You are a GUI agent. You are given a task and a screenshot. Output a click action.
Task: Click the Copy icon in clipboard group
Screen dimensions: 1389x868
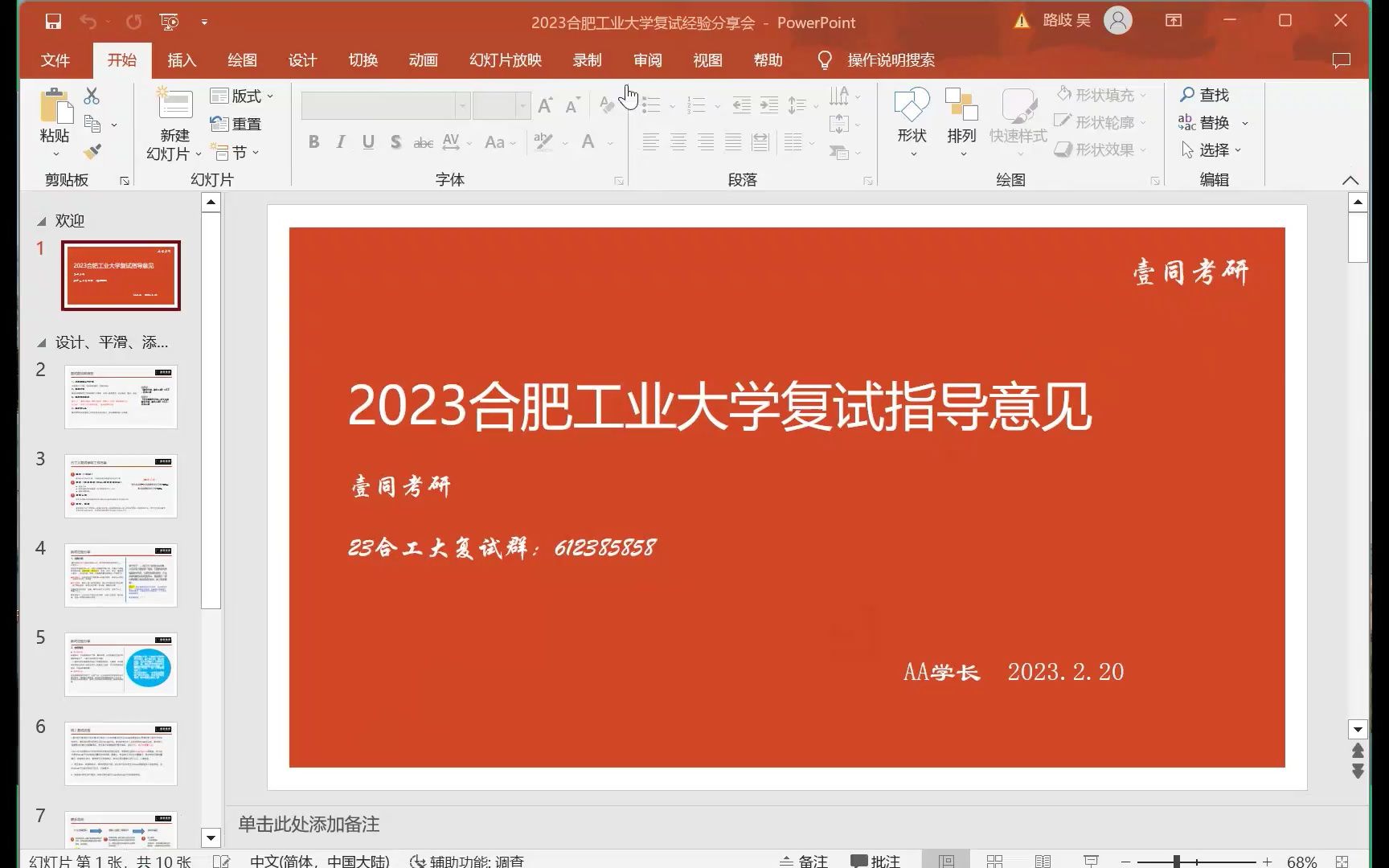pyautogui.click(x=92, y=124)
